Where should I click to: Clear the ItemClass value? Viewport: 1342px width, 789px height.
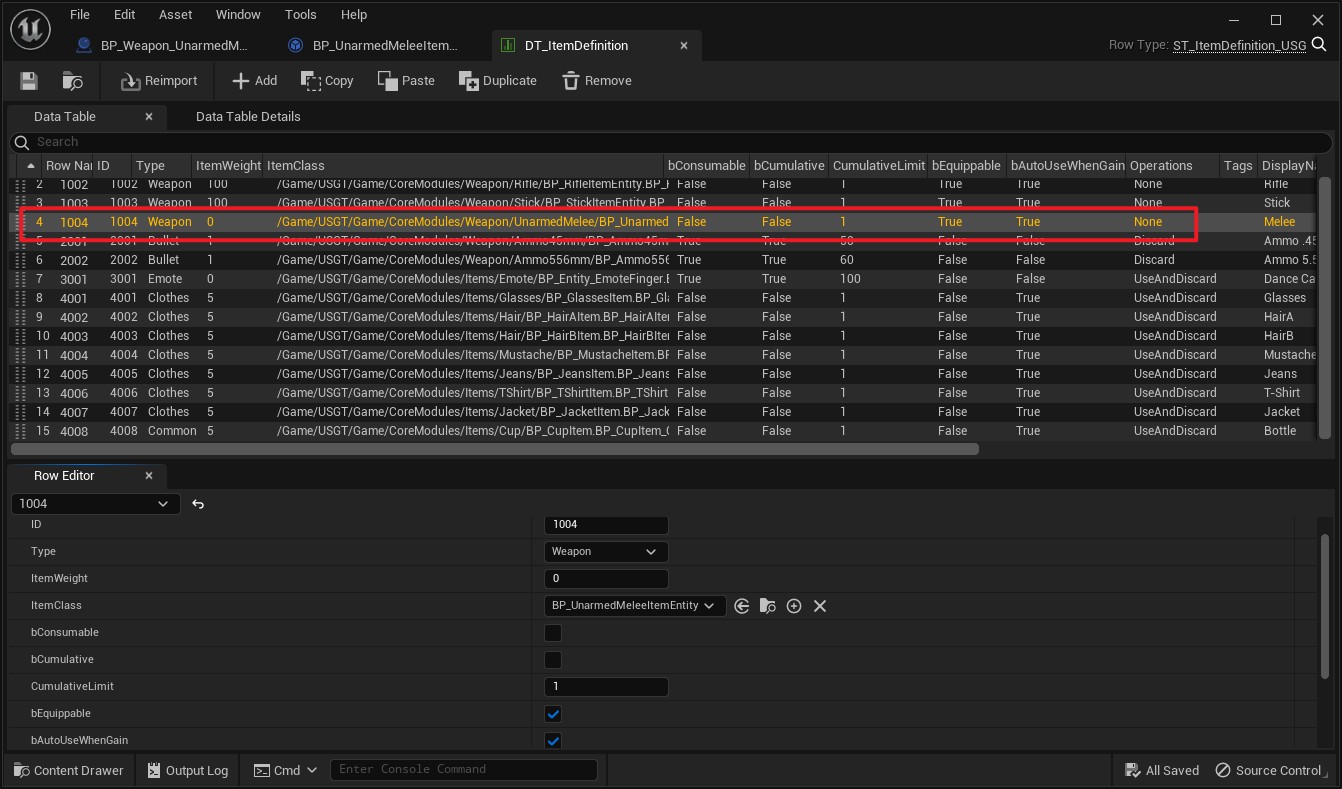tap(820, 606)
